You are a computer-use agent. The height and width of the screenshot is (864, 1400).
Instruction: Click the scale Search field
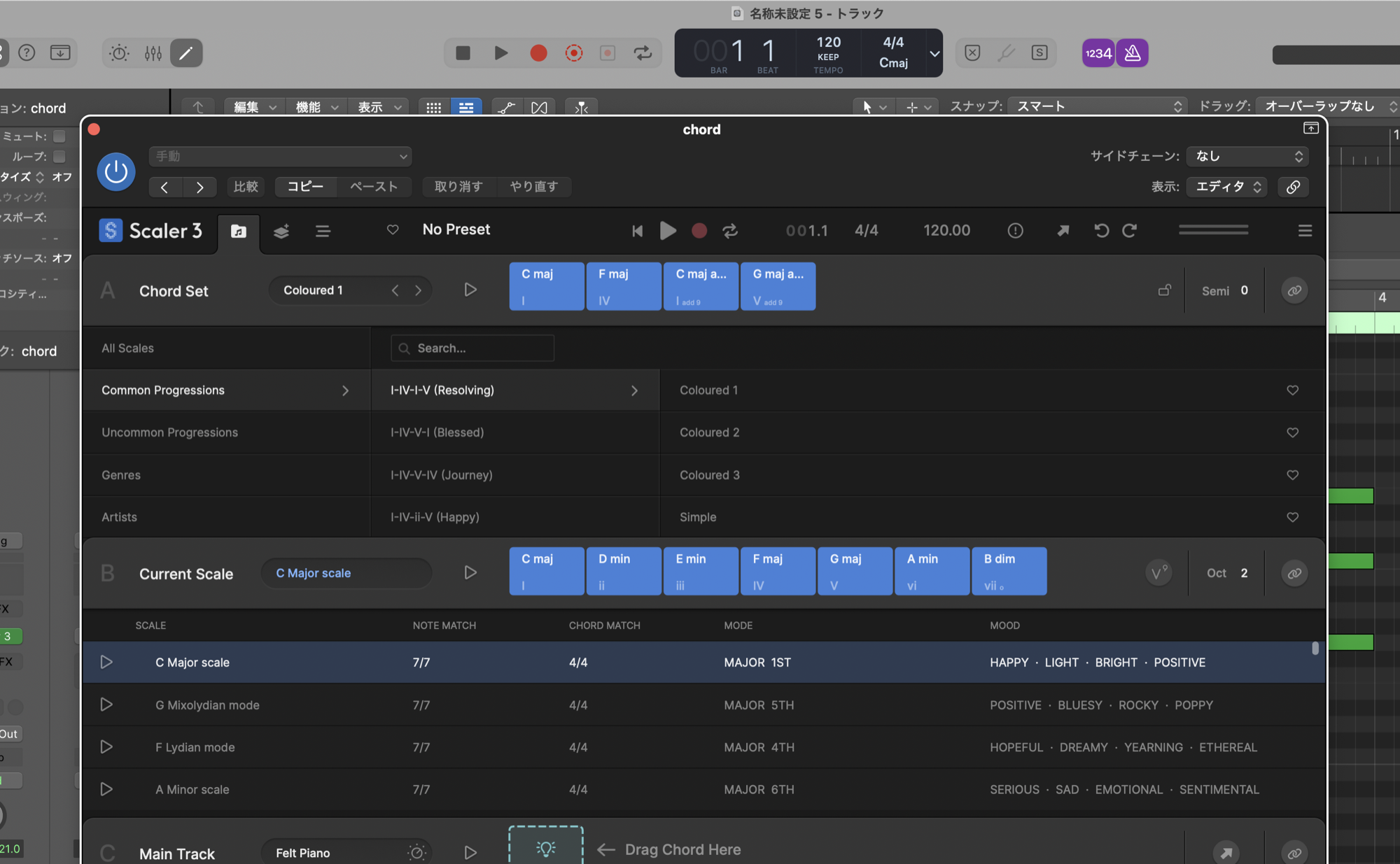(472, 348)
